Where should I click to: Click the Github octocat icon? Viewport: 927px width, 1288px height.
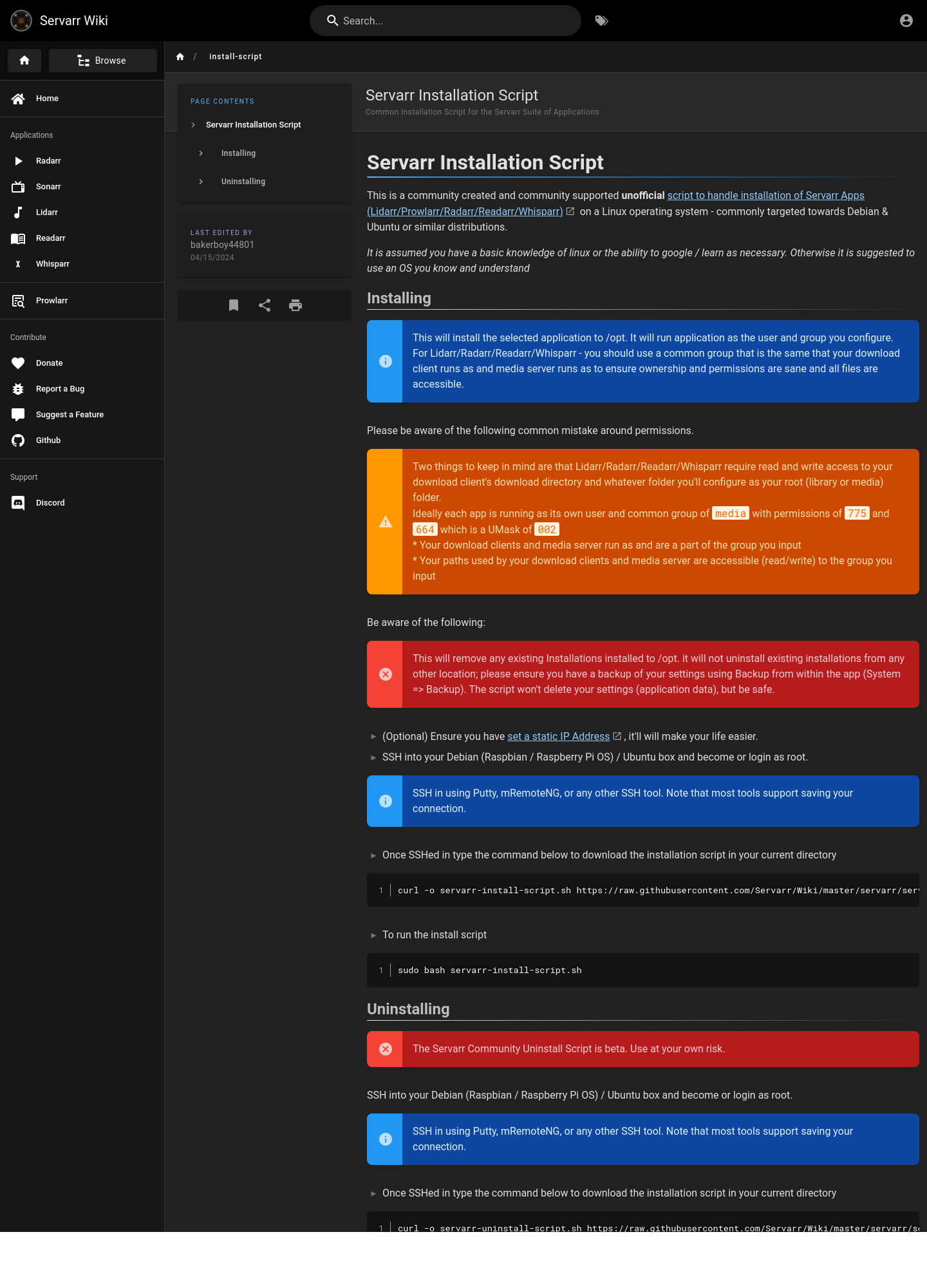tap(18, 440)
